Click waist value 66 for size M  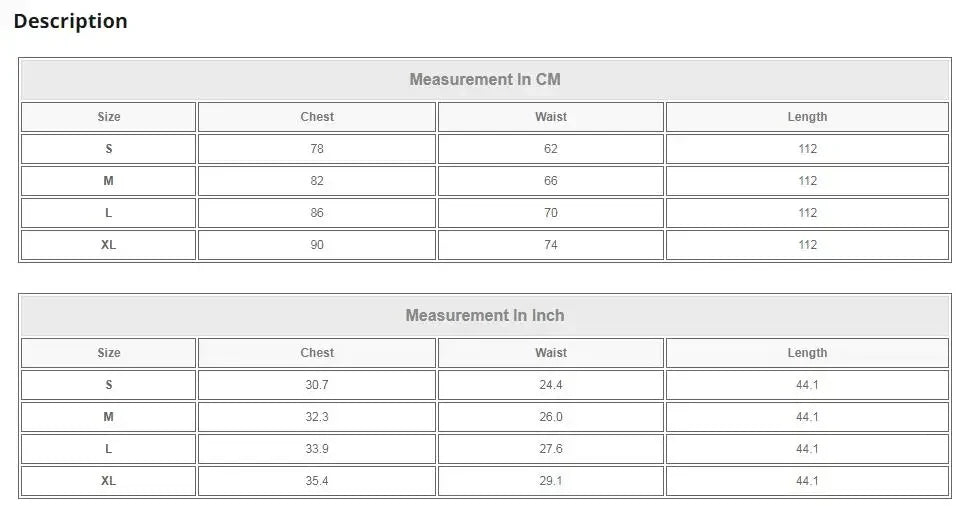tap(551, 181)
